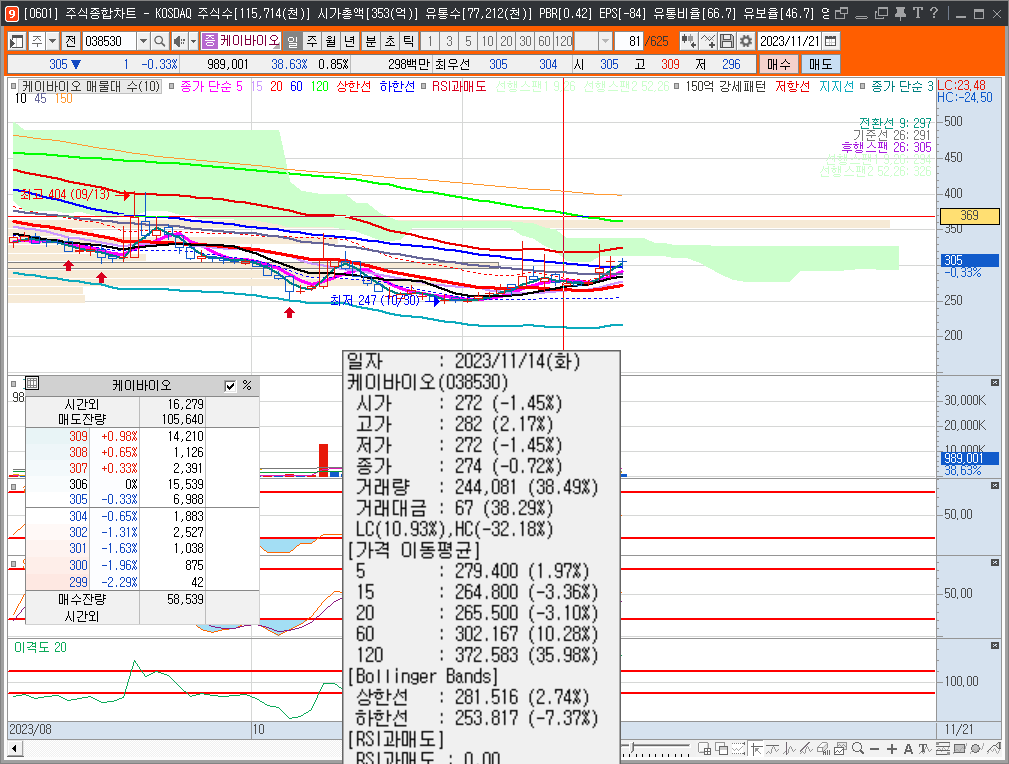Select the 5 interval button
This screenshot has height=764, width=1009.
(x=468, y=42)
